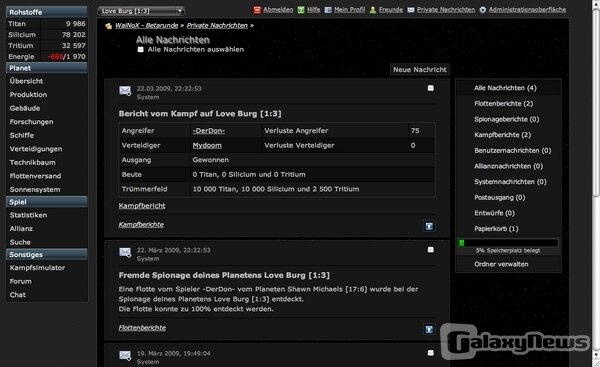600x367 pixels.
Task: Select checkbox of 19. März 2009 message
Action: tap(430, 353)
